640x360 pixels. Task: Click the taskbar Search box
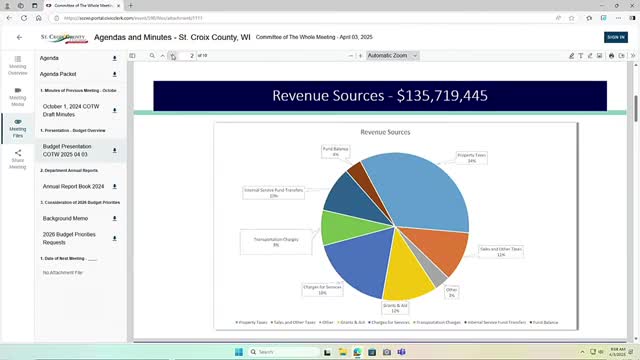point(284,352)
